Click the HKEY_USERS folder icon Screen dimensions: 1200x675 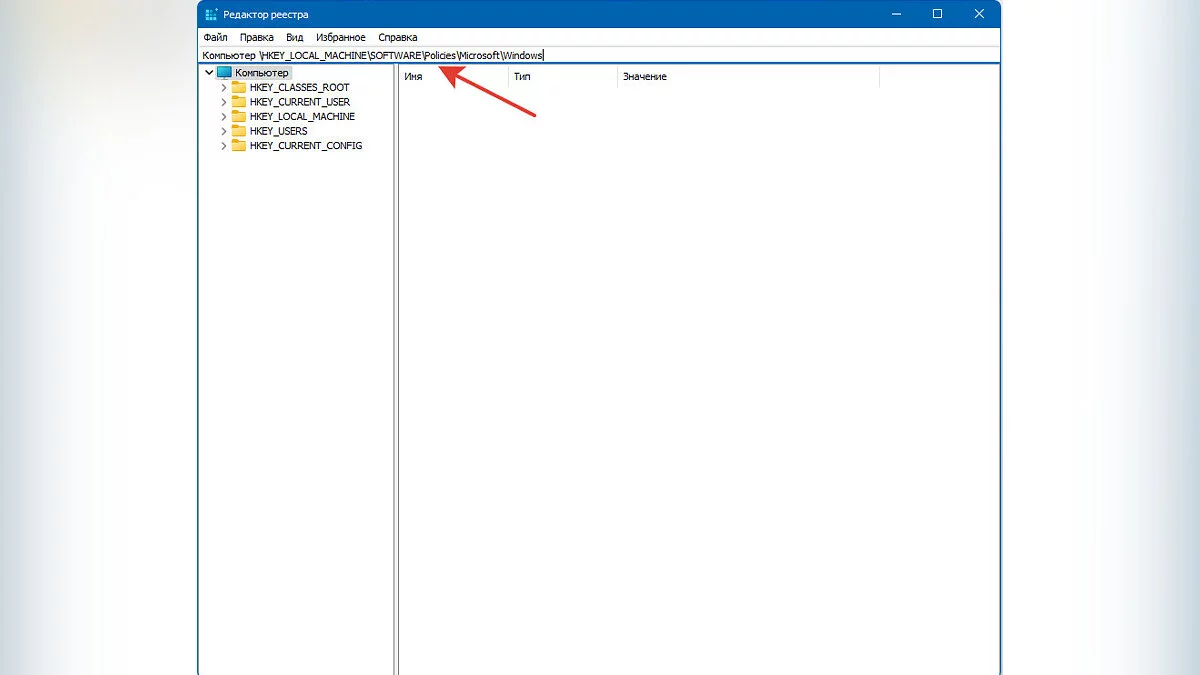[x=238, y=131]
